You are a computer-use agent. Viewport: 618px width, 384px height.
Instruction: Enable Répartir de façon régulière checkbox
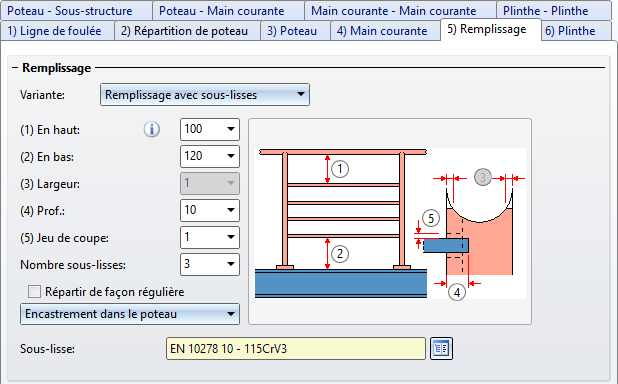(x=34, y=292)
